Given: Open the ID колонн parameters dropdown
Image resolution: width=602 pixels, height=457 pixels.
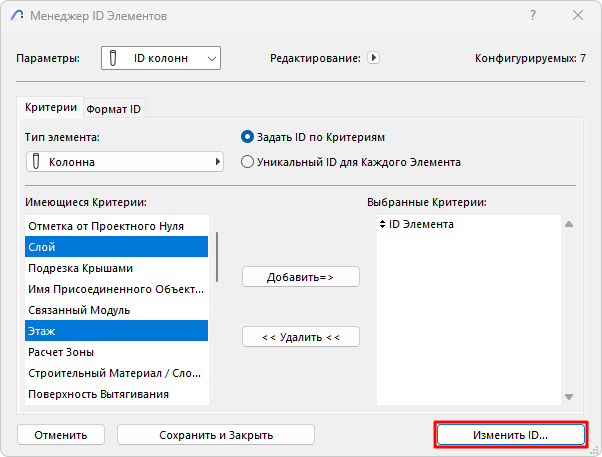Looking at the screenshot, I should pos(160,59).
